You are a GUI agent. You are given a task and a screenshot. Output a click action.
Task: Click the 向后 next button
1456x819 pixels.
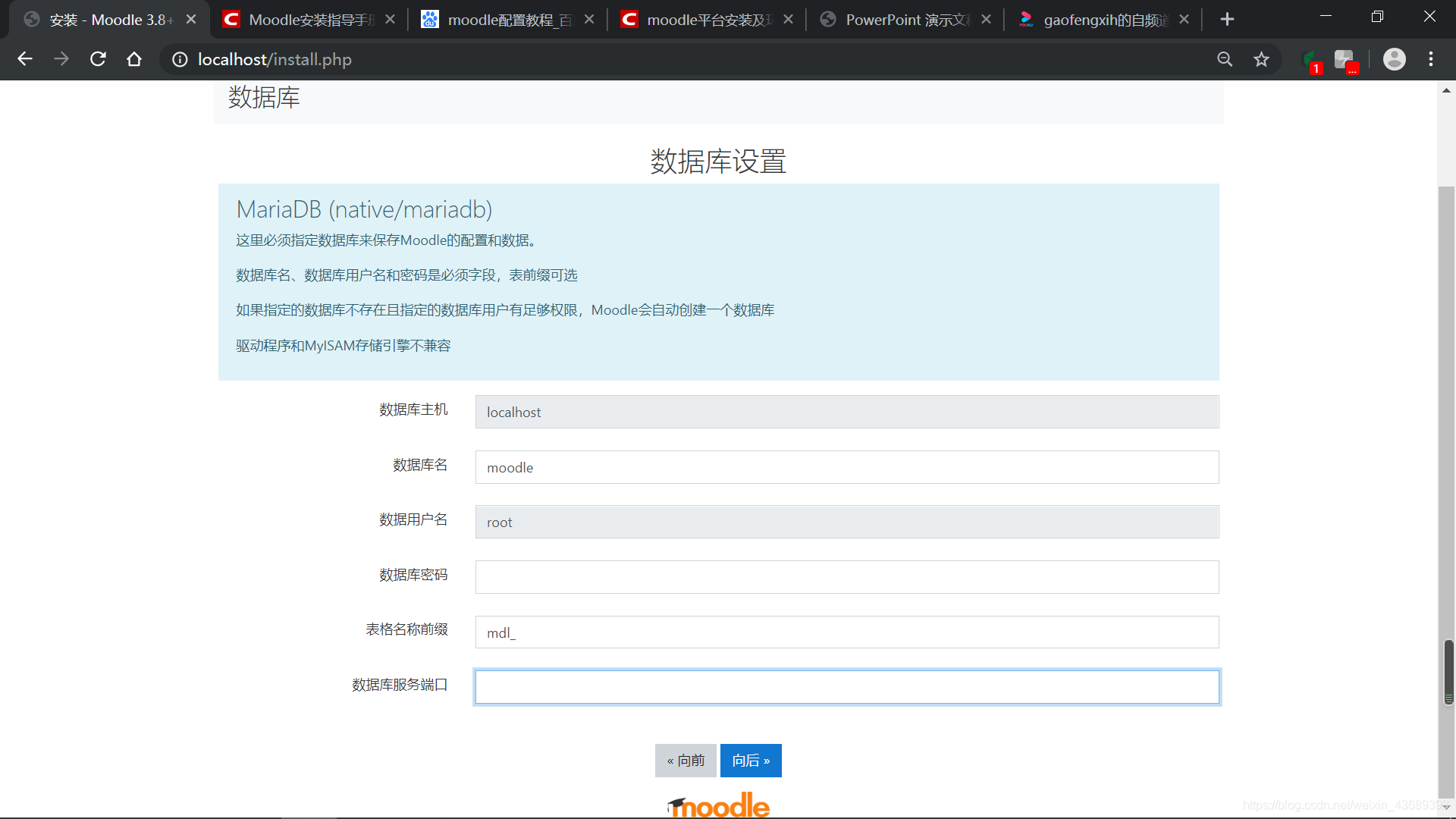(751, 761)
